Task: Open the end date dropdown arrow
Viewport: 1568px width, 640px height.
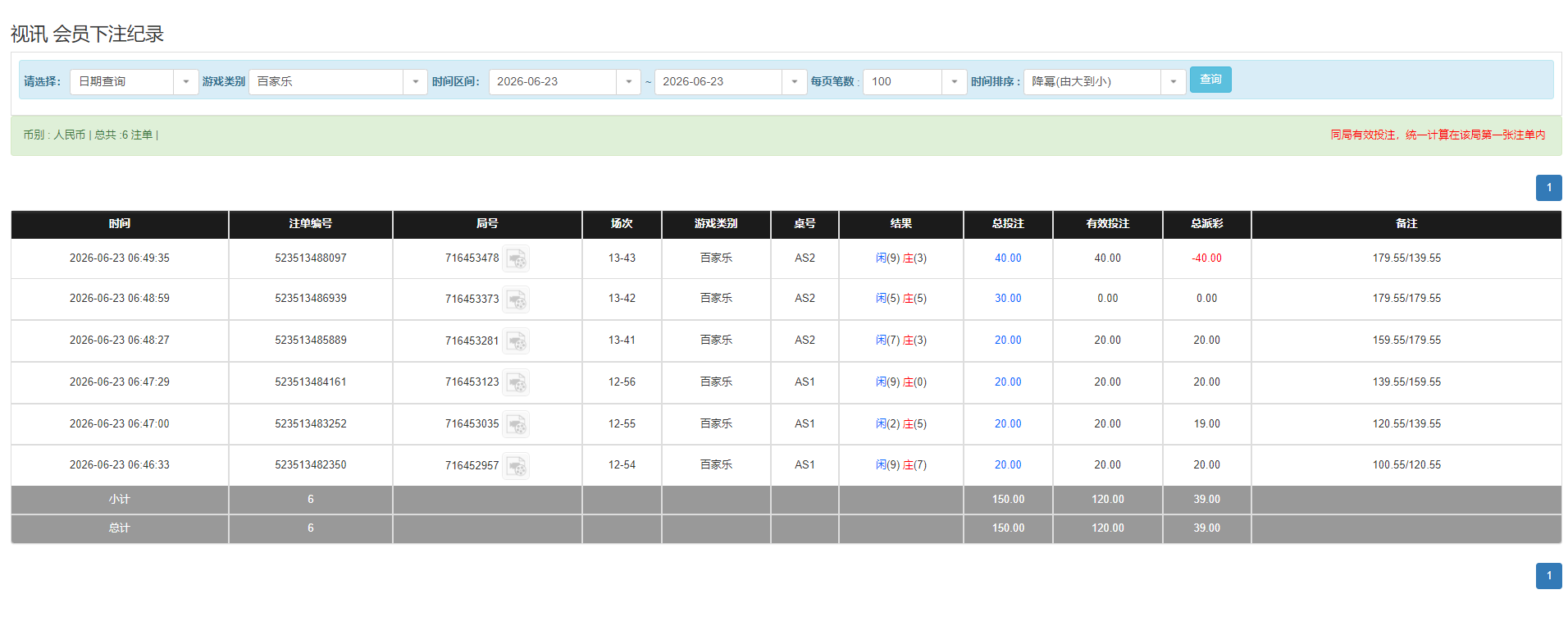Action: click(x=794, y=82)
